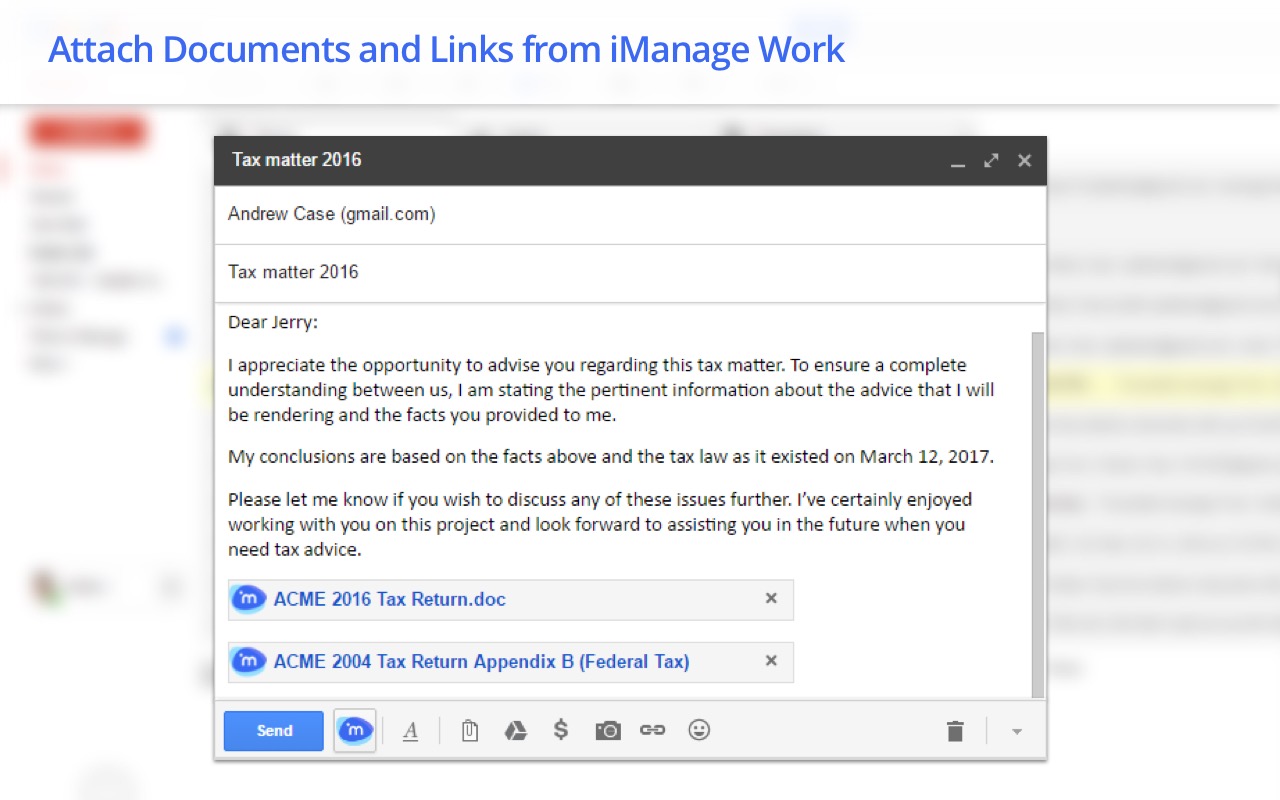Open the ACME 2016 Tax Return.doc link
This screenshot has height=800, width=1280.
pos(390,598)
